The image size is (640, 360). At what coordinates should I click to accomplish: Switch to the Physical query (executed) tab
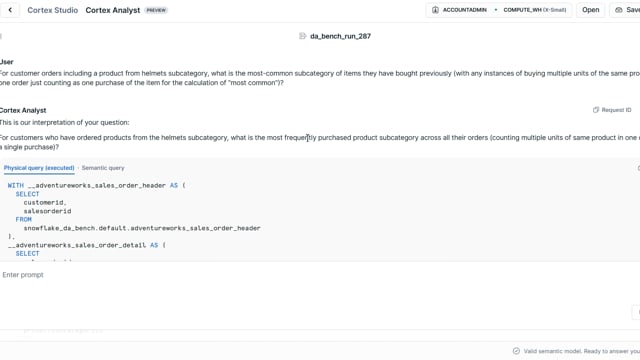coord(39,168)
